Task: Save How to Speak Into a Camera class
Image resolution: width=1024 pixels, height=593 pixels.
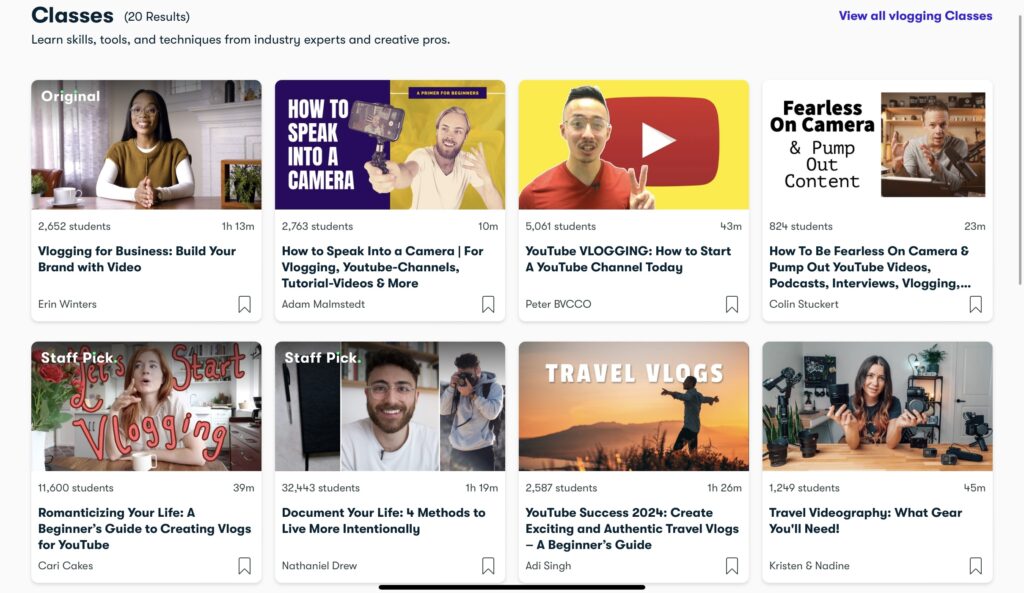Action: [x=488, y=304]
